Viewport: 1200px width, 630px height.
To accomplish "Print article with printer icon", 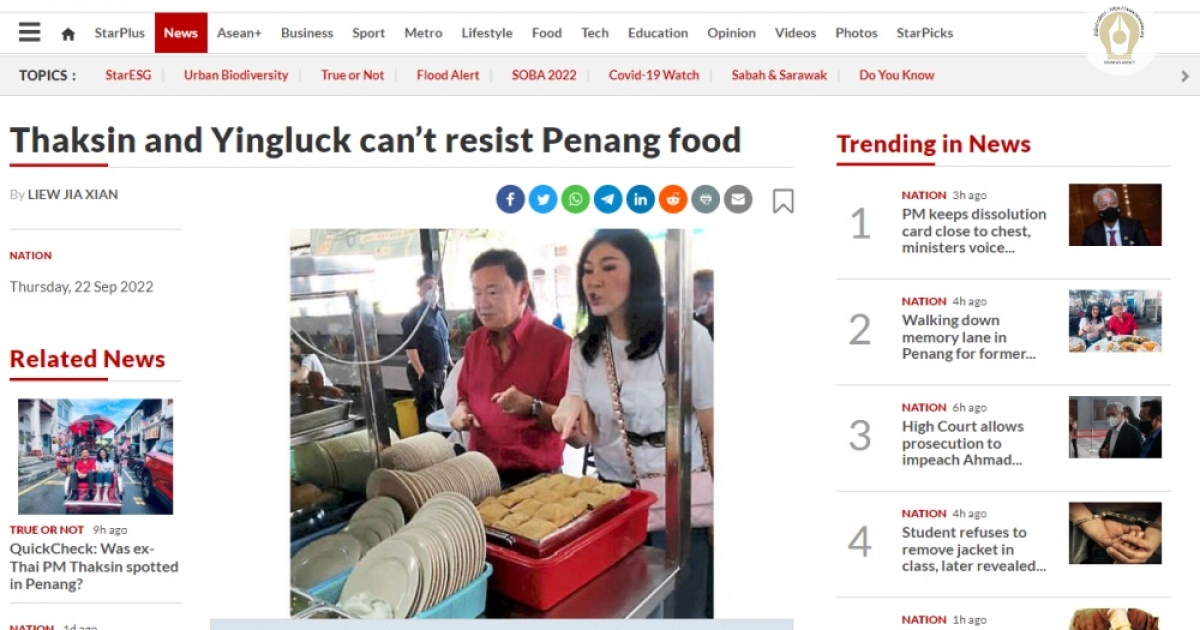I will coord(705,199).
